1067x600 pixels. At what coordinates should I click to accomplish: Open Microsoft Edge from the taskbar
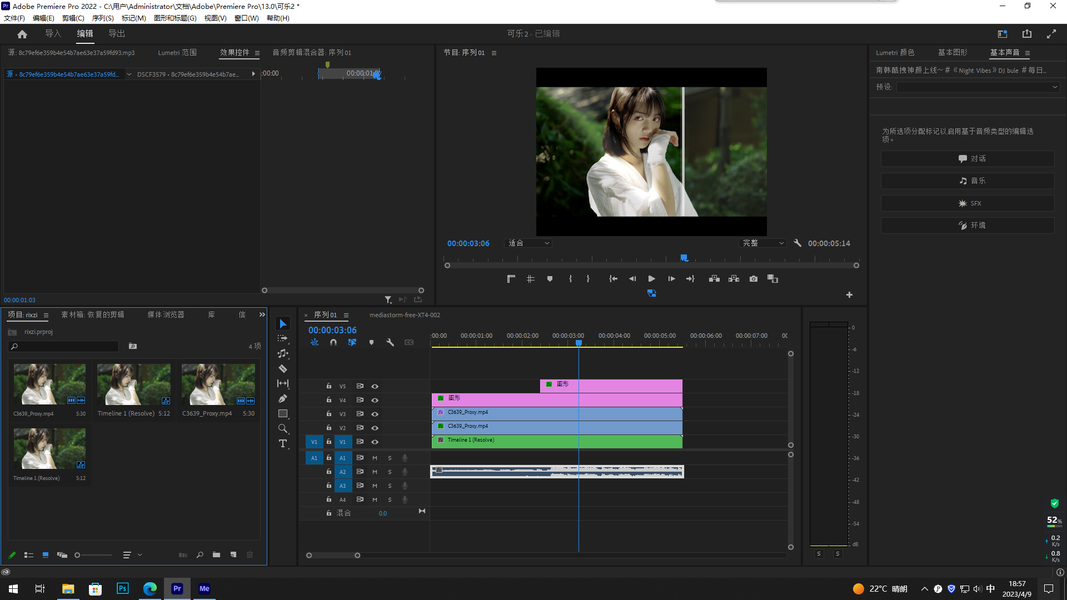pyautogui.click(x=150, y=588)
